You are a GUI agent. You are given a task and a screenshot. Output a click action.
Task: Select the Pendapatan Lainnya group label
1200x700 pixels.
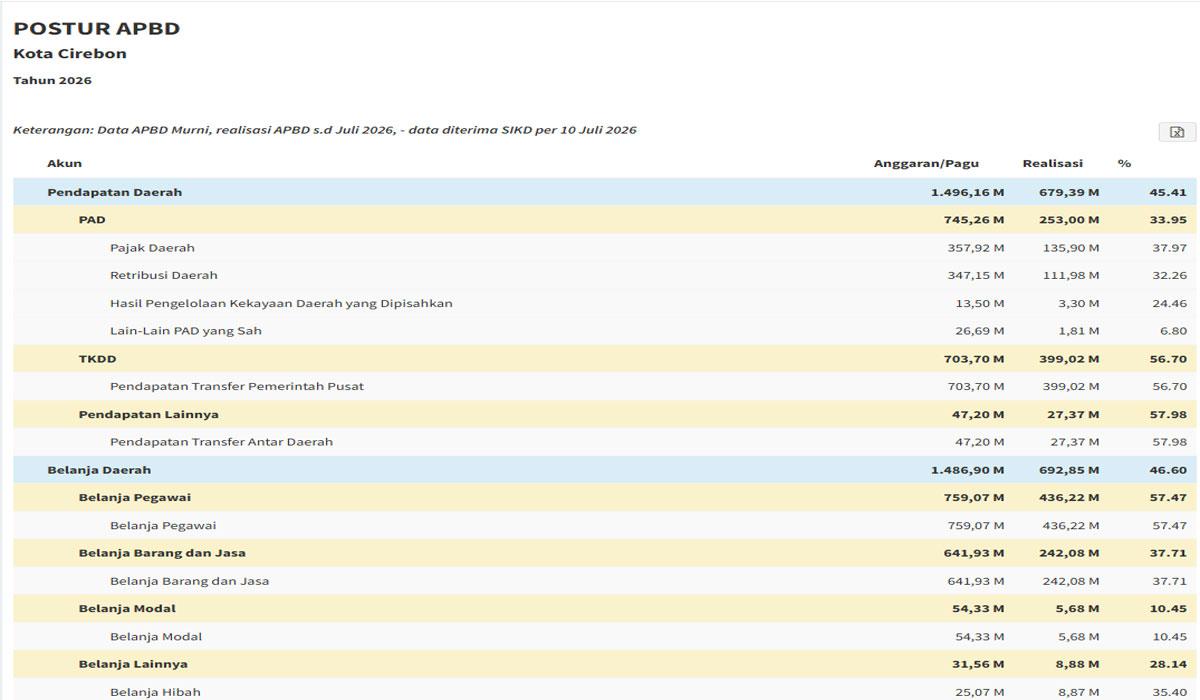coord(149,414)
